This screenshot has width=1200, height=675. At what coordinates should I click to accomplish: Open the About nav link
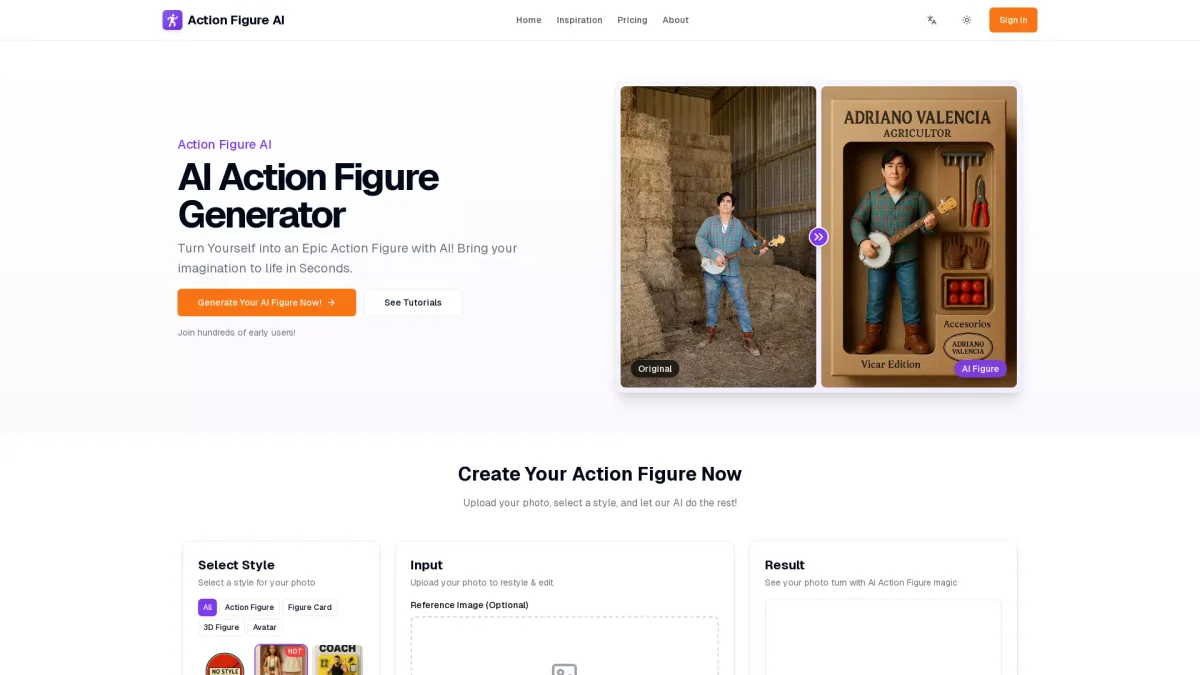tap(675, 20)
